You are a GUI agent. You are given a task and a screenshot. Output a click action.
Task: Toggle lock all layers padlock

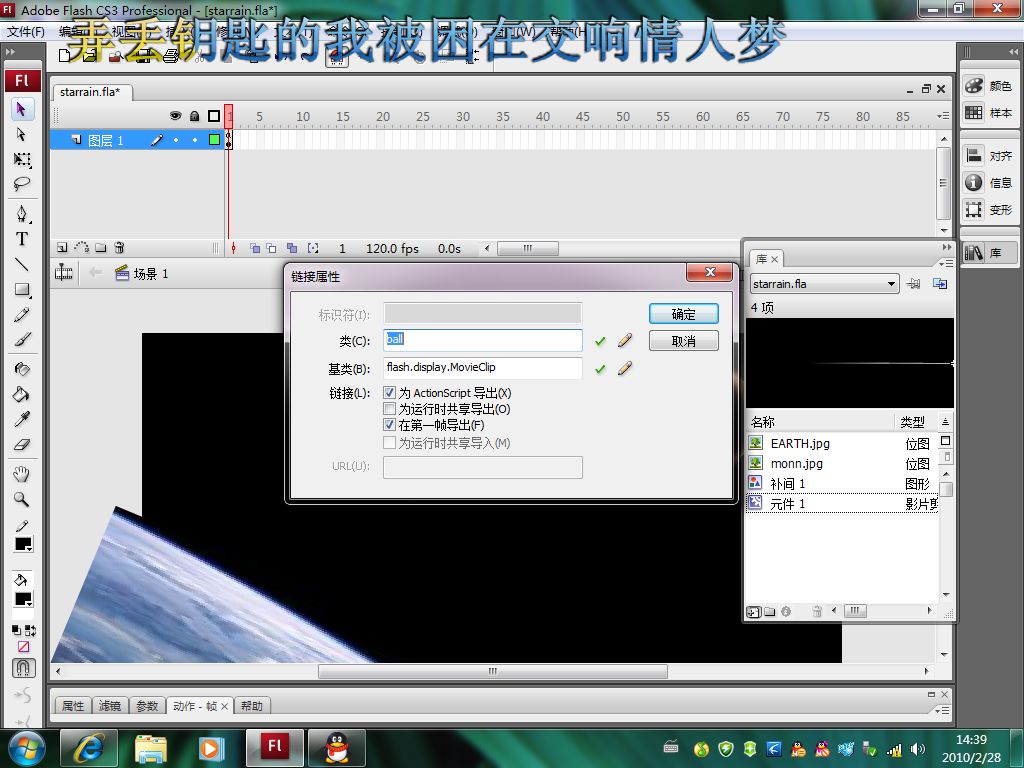tap(195, 116)
